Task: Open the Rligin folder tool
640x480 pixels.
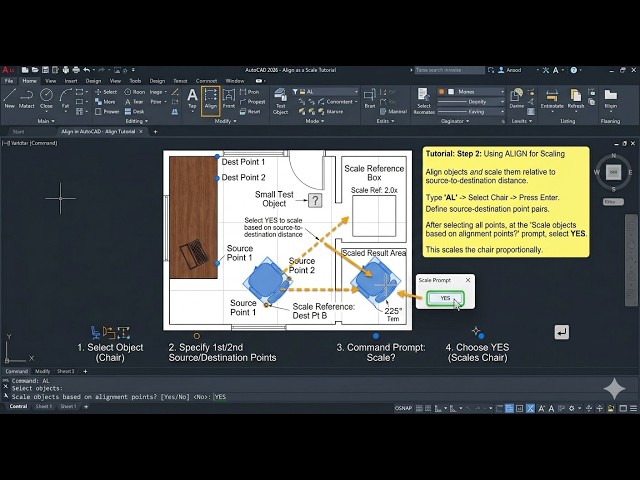Action: 611,99
